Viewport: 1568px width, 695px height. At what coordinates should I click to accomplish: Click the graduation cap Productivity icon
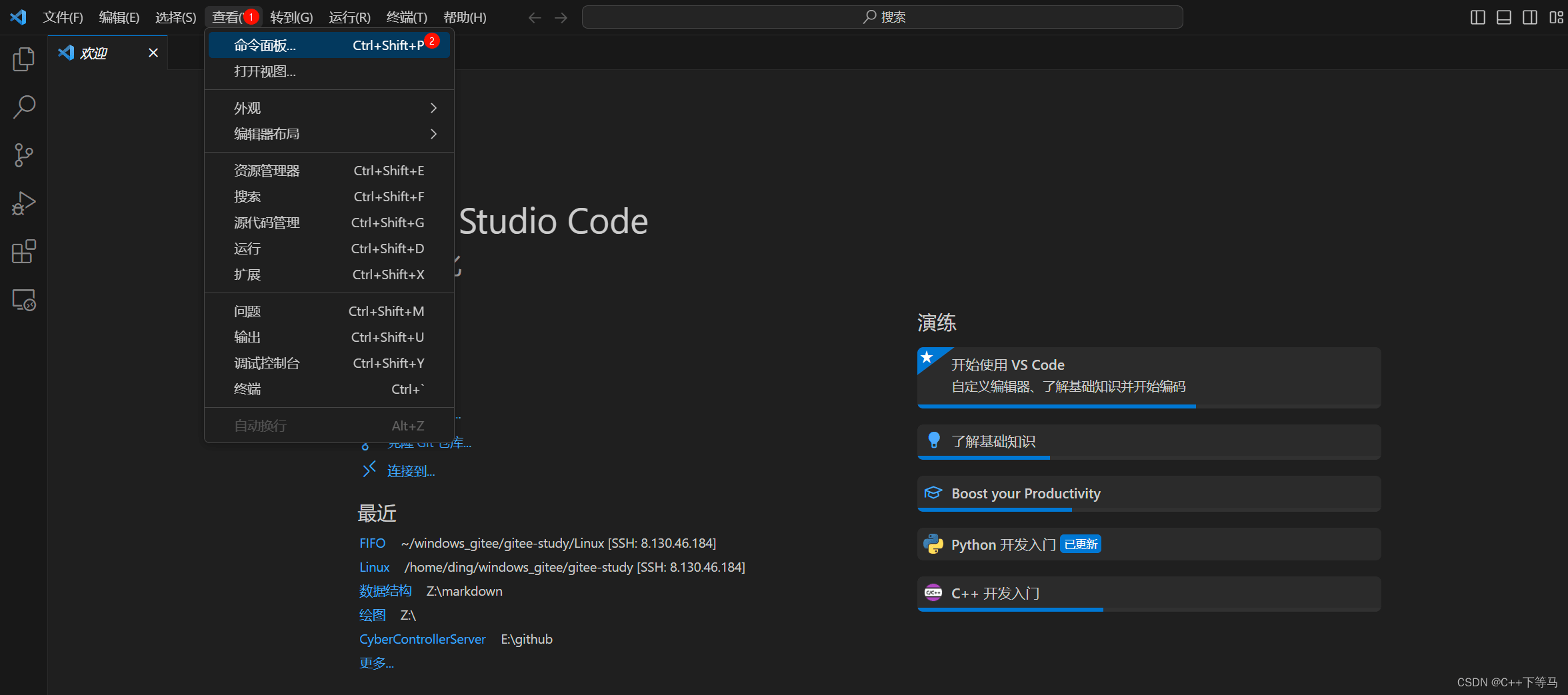coord(933,493)
